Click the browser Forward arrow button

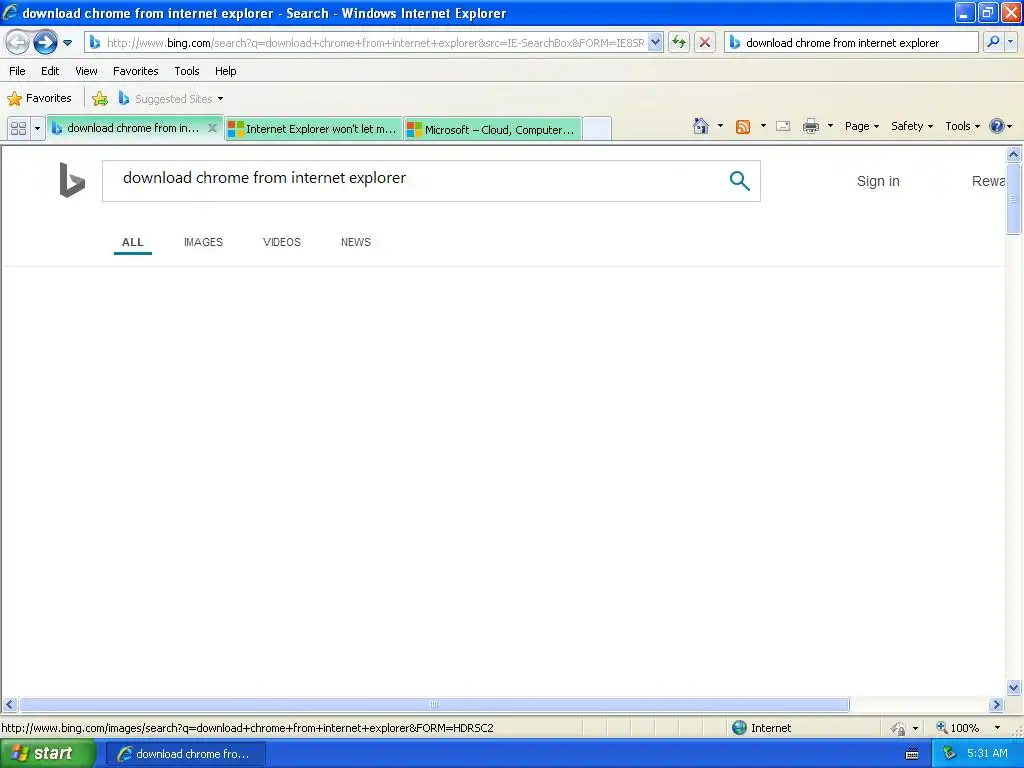tap(45, 43)
